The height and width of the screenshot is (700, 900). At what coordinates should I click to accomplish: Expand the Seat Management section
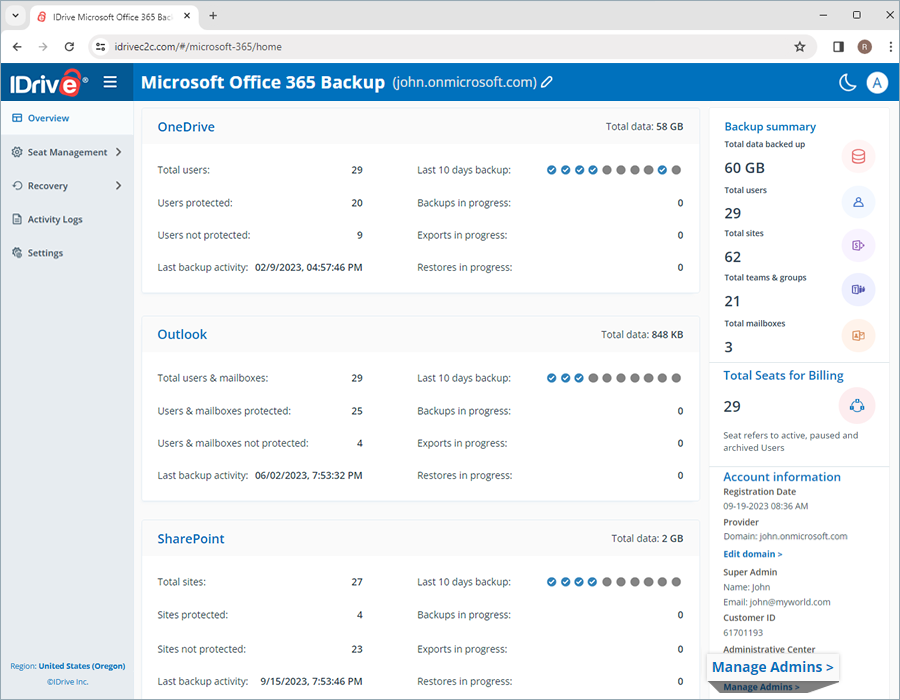click(x=67, y=152)
